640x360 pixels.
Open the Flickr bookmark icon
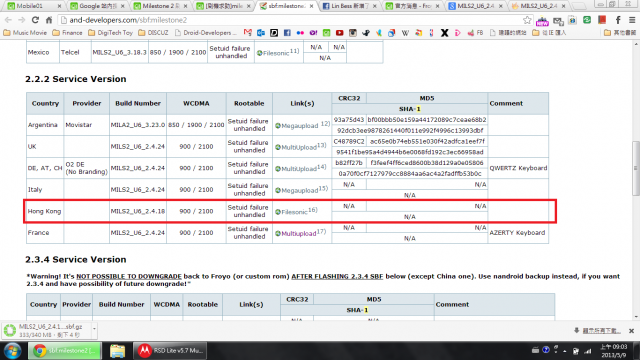pyautogui.click(x=300, y=33)
